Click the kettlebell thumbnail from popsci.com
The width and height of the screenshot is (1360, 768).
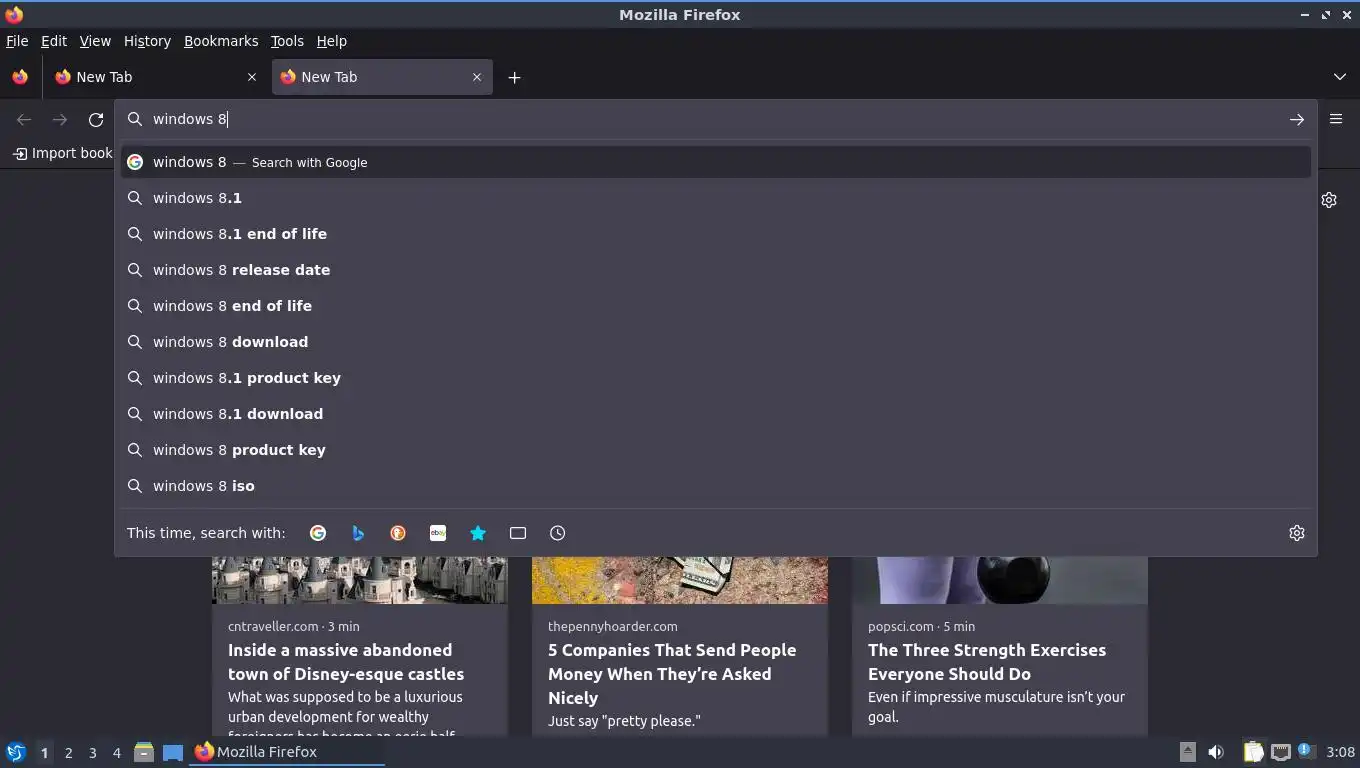pyautogui.click(x=1000, y=580)
